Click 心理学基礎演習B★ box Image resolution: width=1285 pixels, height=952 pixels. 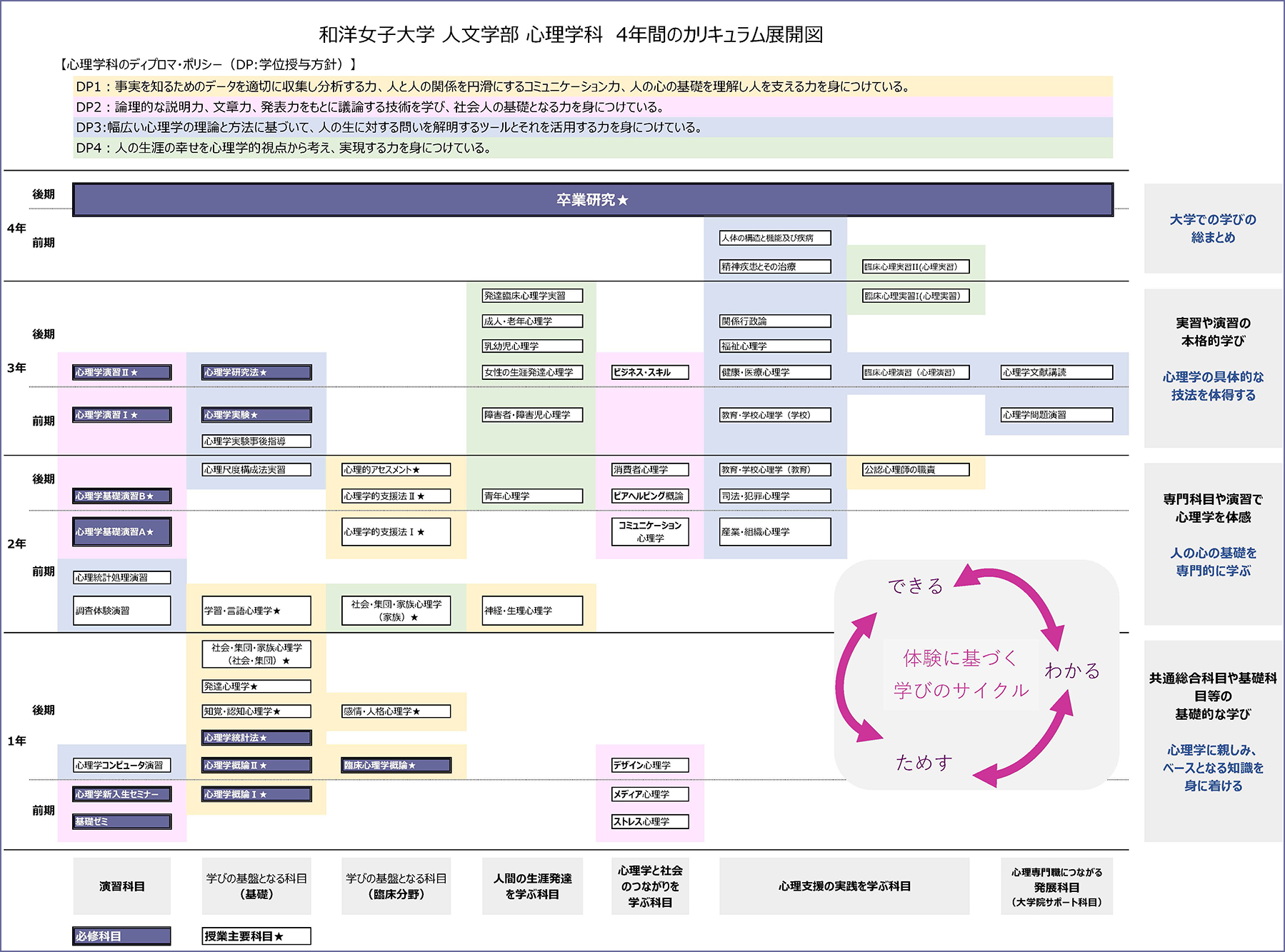pos(122,496)
